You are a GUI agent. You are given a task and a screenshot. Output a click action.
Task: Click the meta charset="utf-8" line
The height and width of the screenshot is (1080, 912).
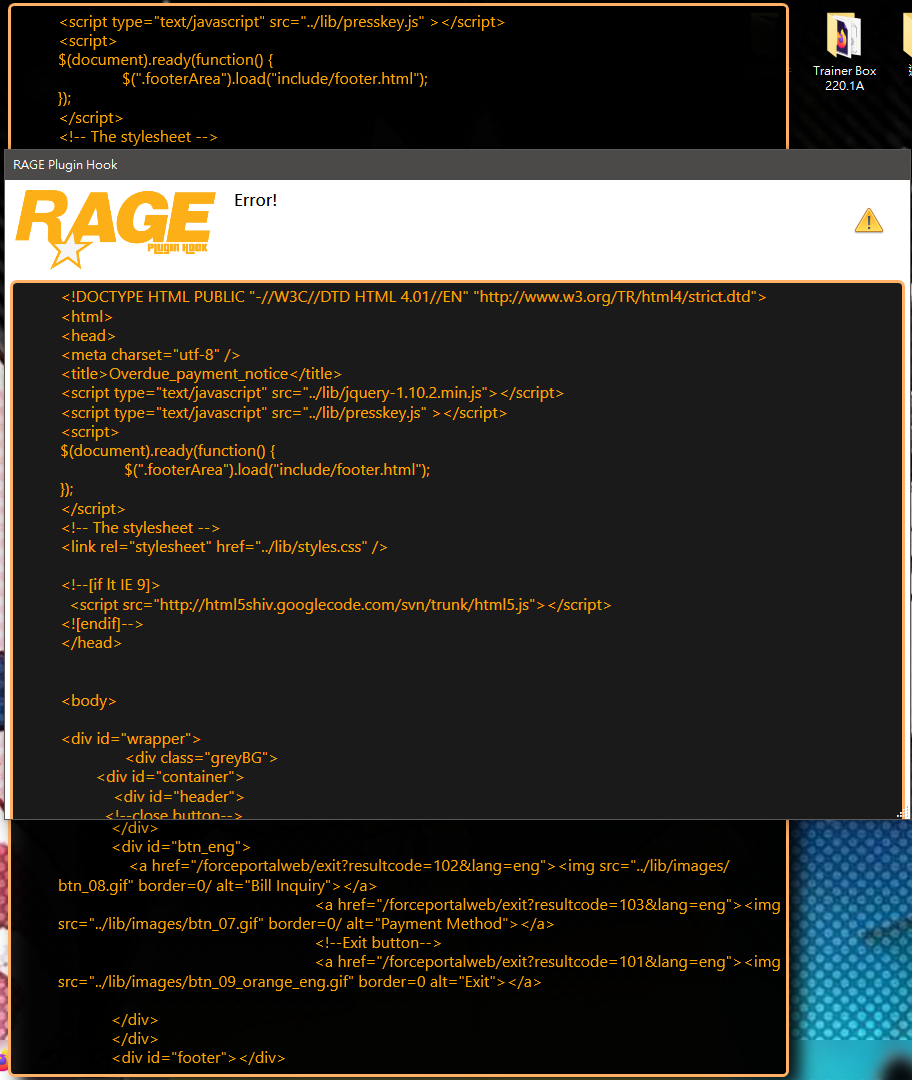[x=150, y=355]
